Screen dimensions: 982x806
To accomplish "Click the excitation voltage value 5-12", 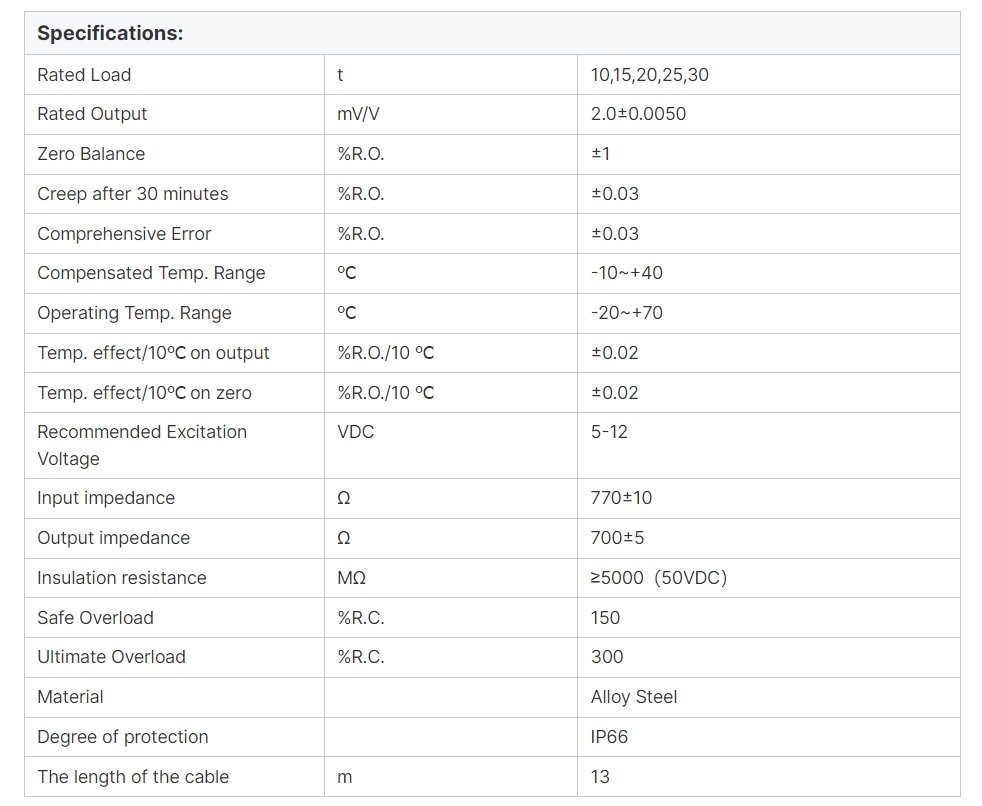I will click(609, 432).
